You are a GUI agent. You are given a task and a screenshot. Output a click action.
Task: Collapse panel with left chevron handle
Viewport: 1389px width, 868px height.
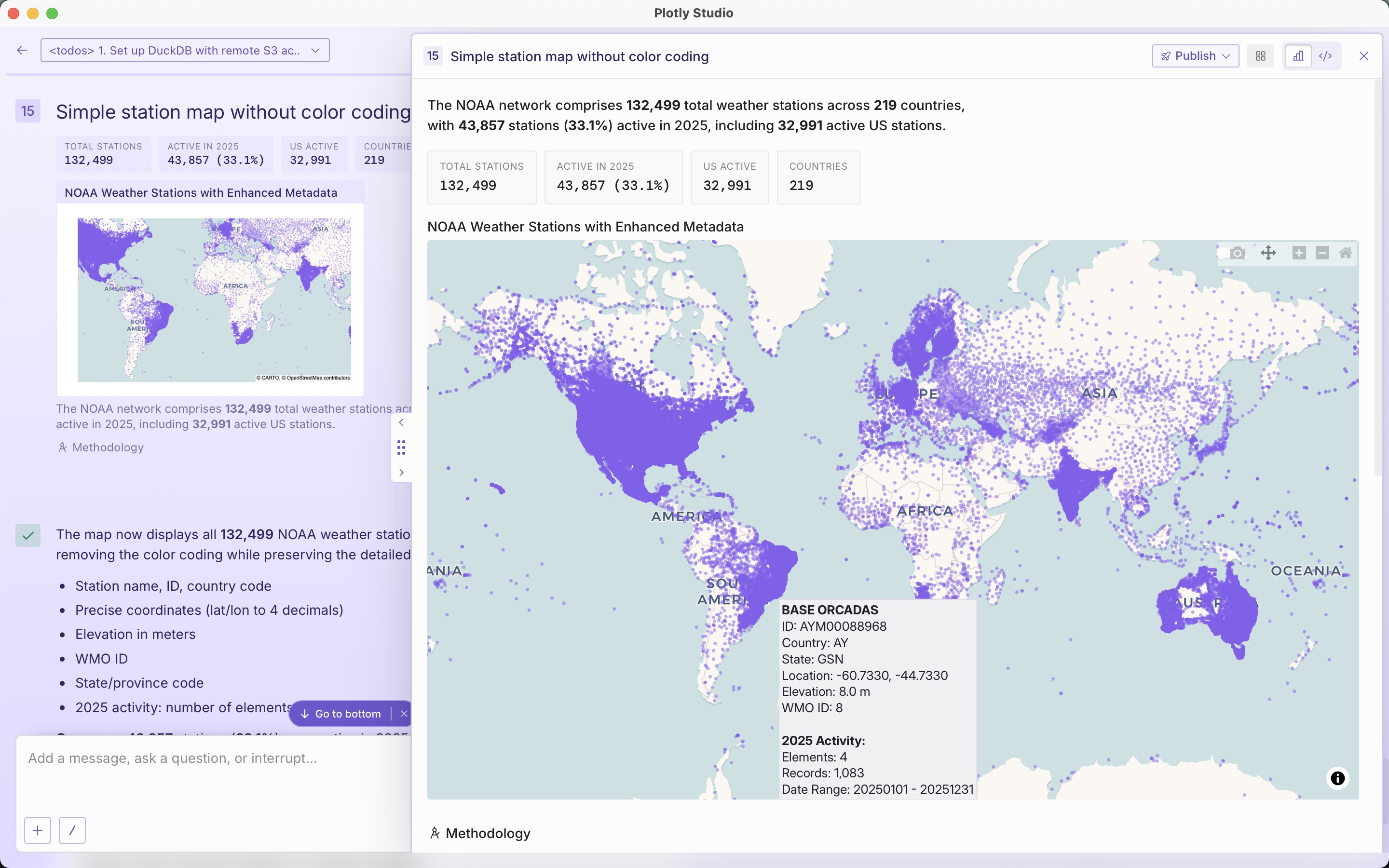click(401, 422)
